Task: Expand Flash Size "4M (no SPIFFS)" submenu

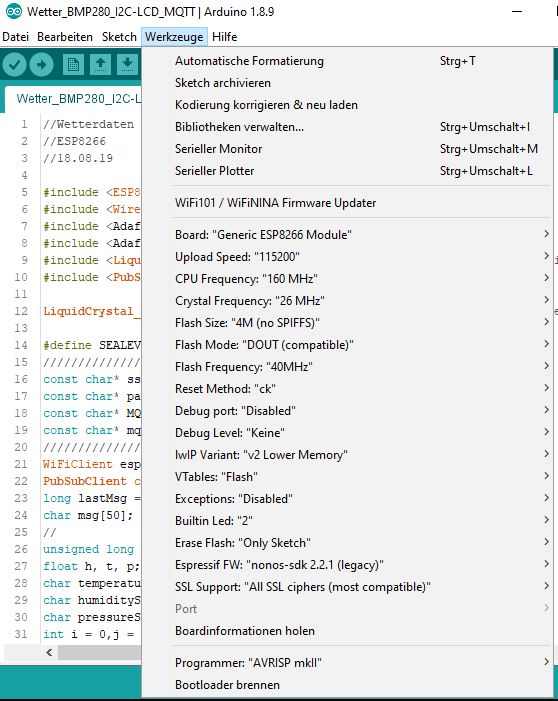Action: [x=348, y=322]
